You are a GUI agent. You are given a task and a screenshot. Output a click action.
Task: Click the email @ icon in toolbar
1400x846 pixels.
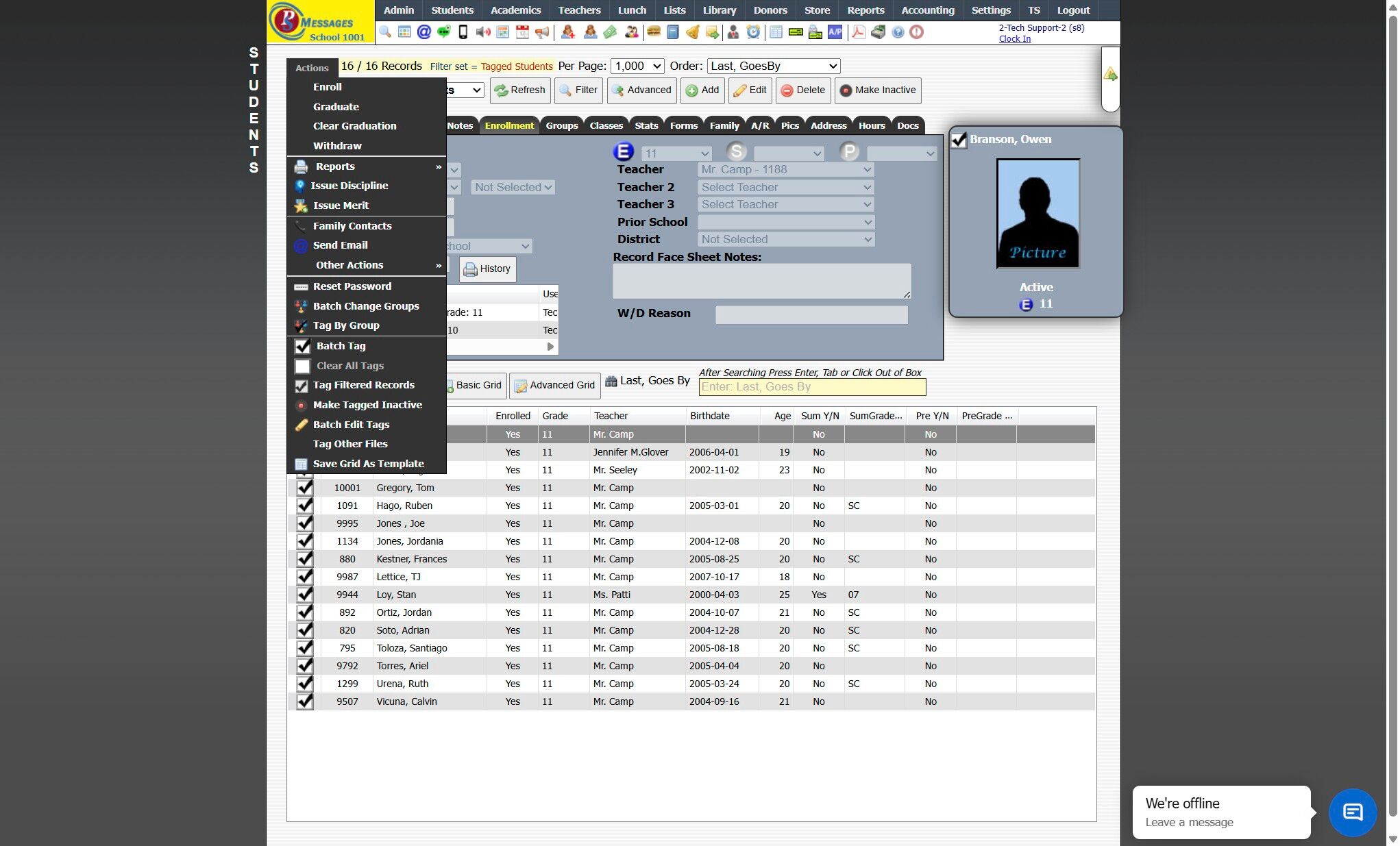(424, 32)
